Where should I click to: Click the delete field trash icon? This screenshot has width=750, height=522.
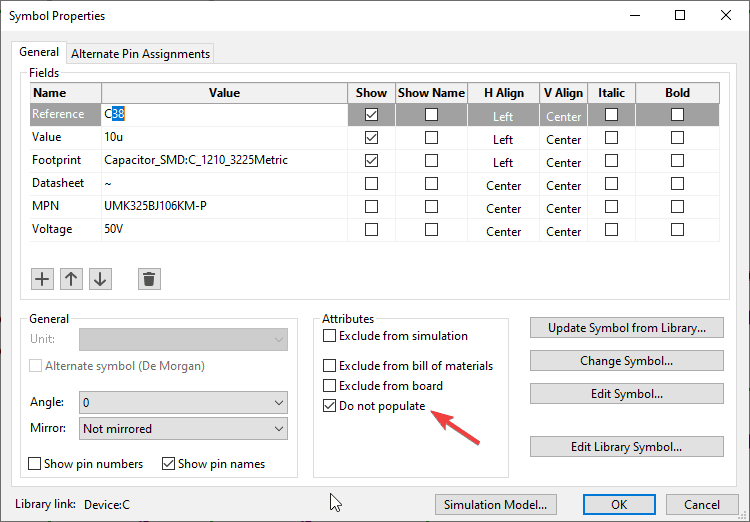click(x=149, y=279)
